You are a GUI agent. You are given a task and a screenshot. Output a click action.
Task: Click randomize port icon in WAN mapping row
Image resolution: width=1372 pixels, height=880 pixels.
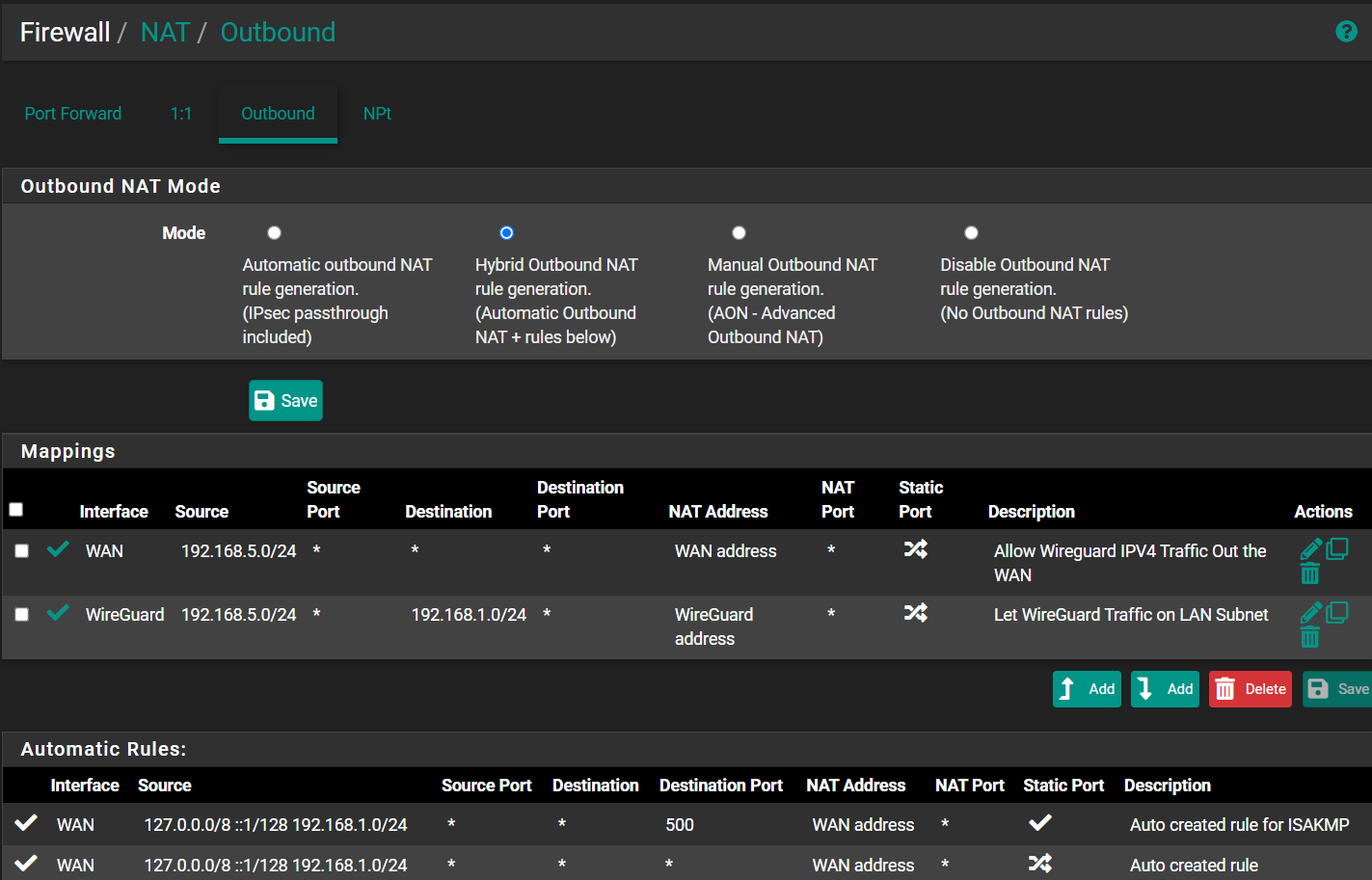[x=915, y=549]
